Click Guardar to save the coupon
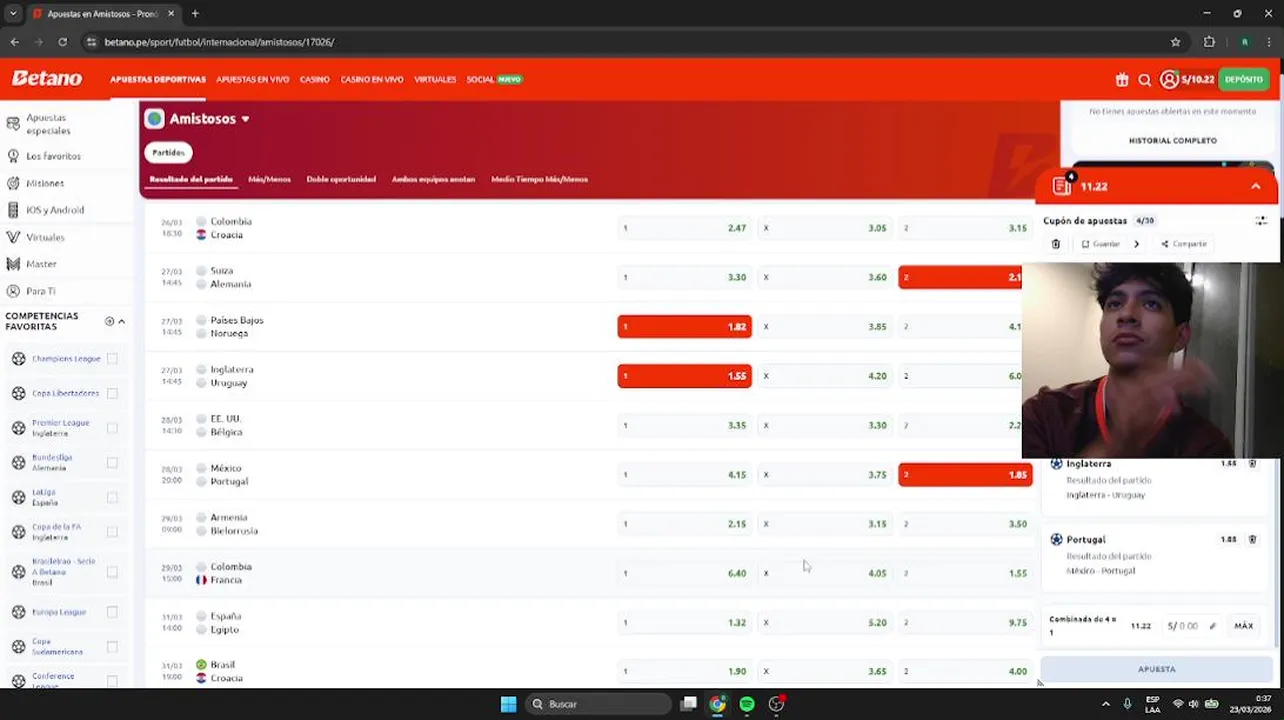This screenshot has height=720, width=1284. pos(1100,244)
